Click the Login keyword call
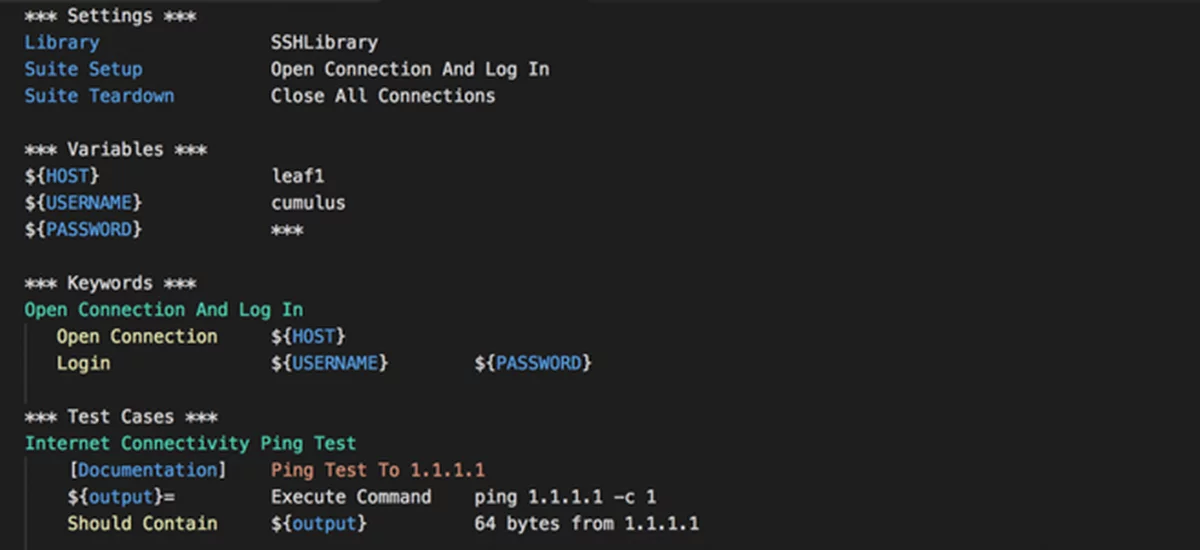1200x550 pixels. click(x=83, y=364)
